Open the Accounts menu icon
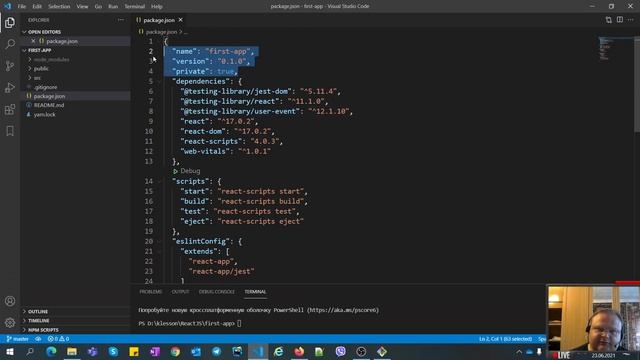The image size is (640, 360). tap(10, 301)
